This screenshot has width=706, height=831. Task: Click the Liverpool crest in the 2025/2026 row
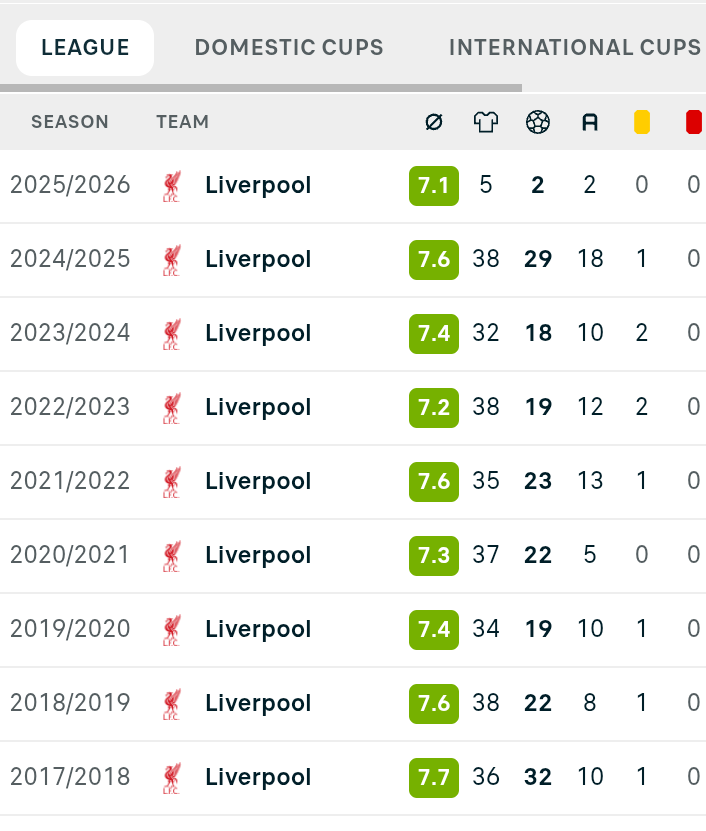pos(172,186)
